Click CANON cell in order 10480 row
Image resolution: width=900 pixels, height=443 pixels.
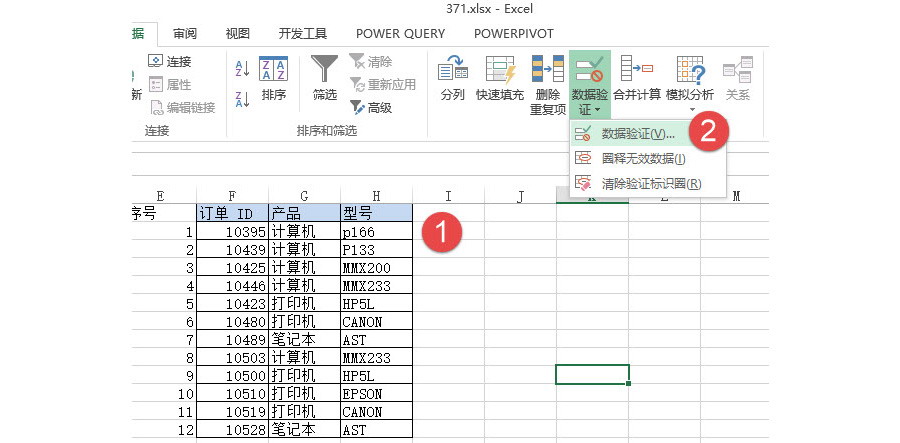(x=376, y=321)
